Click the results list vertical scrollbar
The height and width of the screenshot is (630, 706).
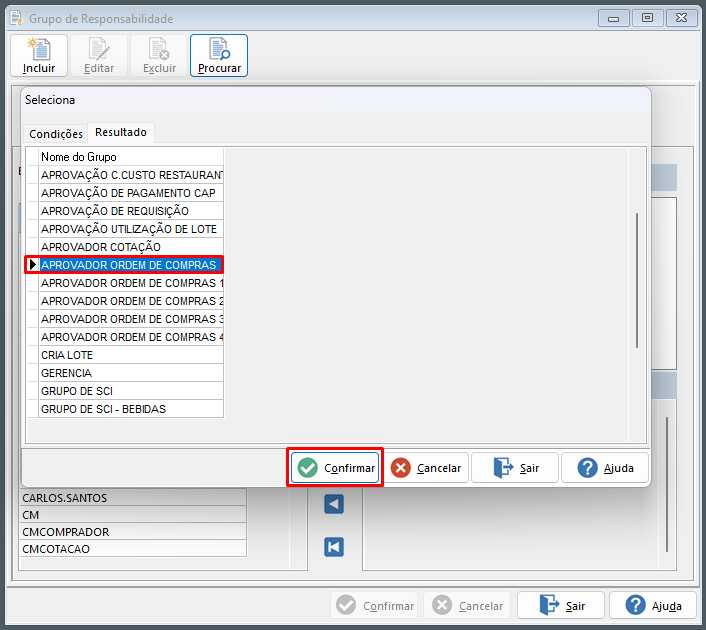(637, 280)
